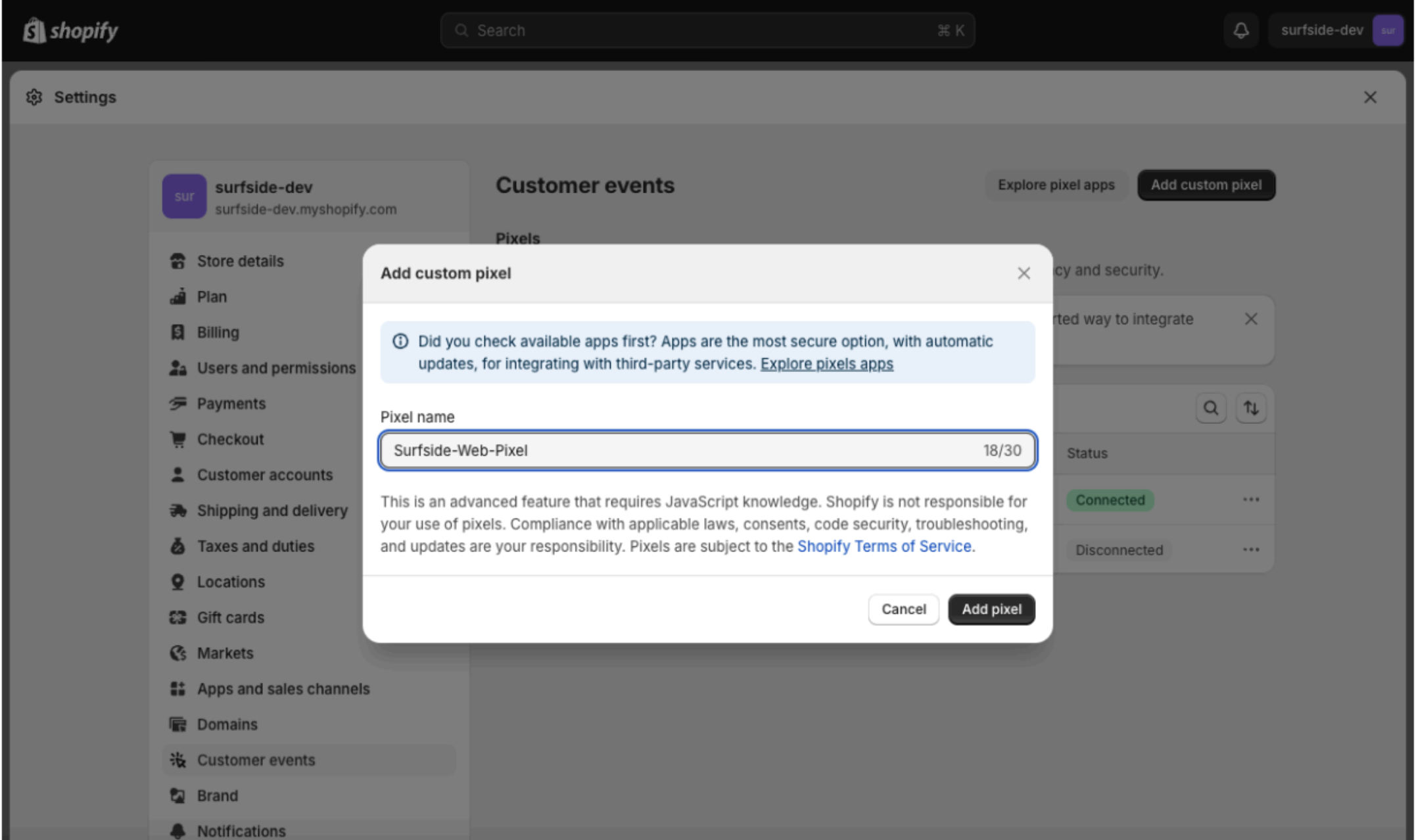1416x840 pixels.
Task: Click the Add custom pixel button
Action: pos(1206,185)
